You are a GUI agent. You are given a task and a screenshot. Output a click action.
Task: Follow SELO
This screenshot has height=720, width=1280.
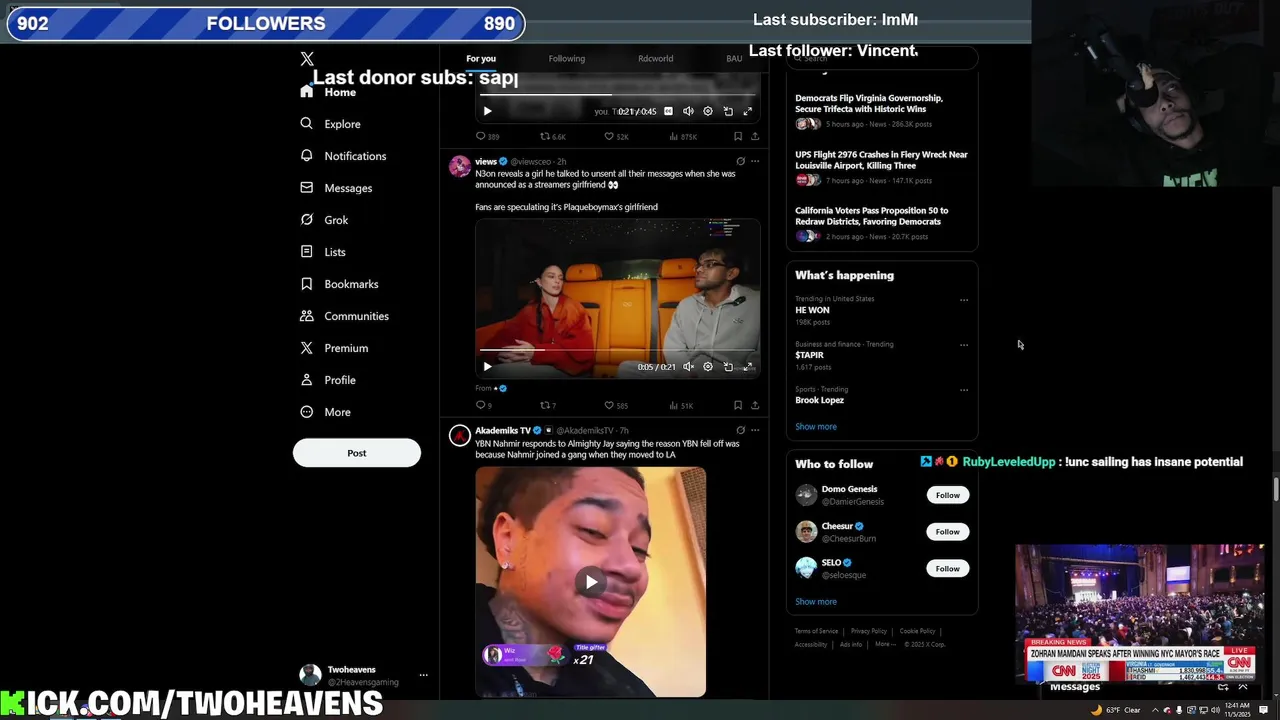point(948,569)
